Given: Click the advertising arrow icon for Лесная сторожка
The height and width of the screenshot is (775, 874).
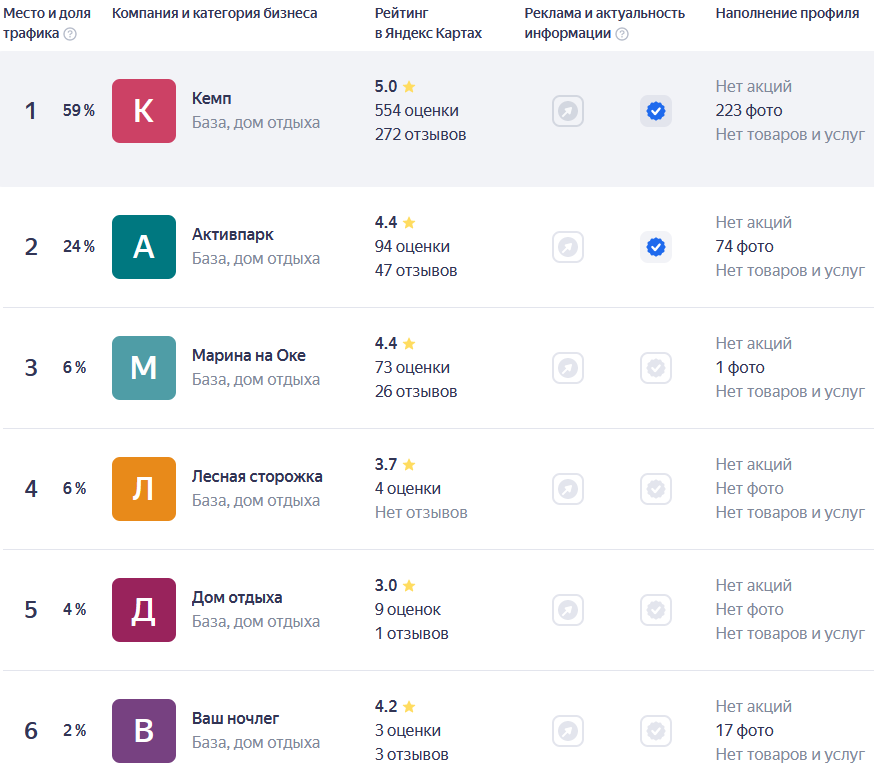Looking at the screenshot, I should click(x=567, y=489).
